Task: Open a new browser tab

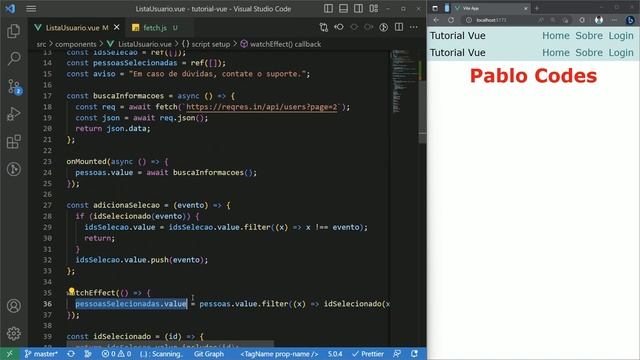Action: pyautogui.click(x=537, y=8)
